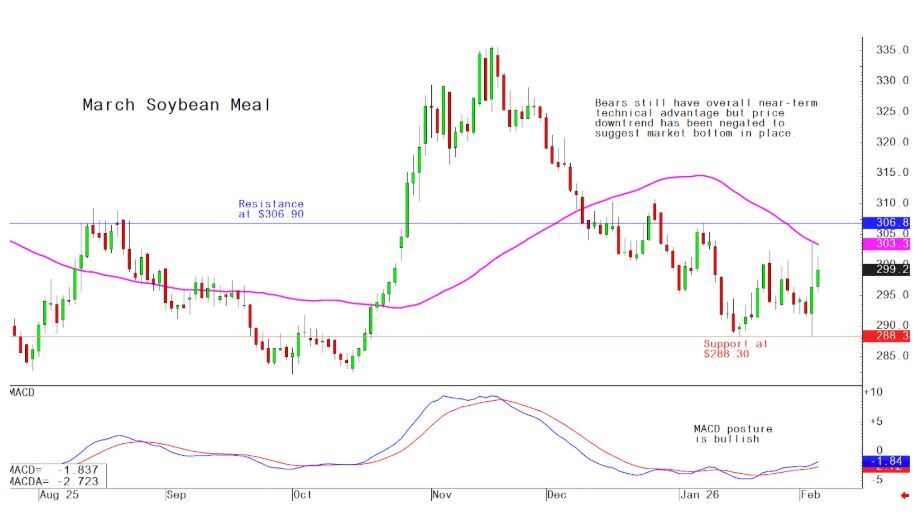Select the red 288.3 support price tag
This screenshot has height=525, width=924.
891,337
